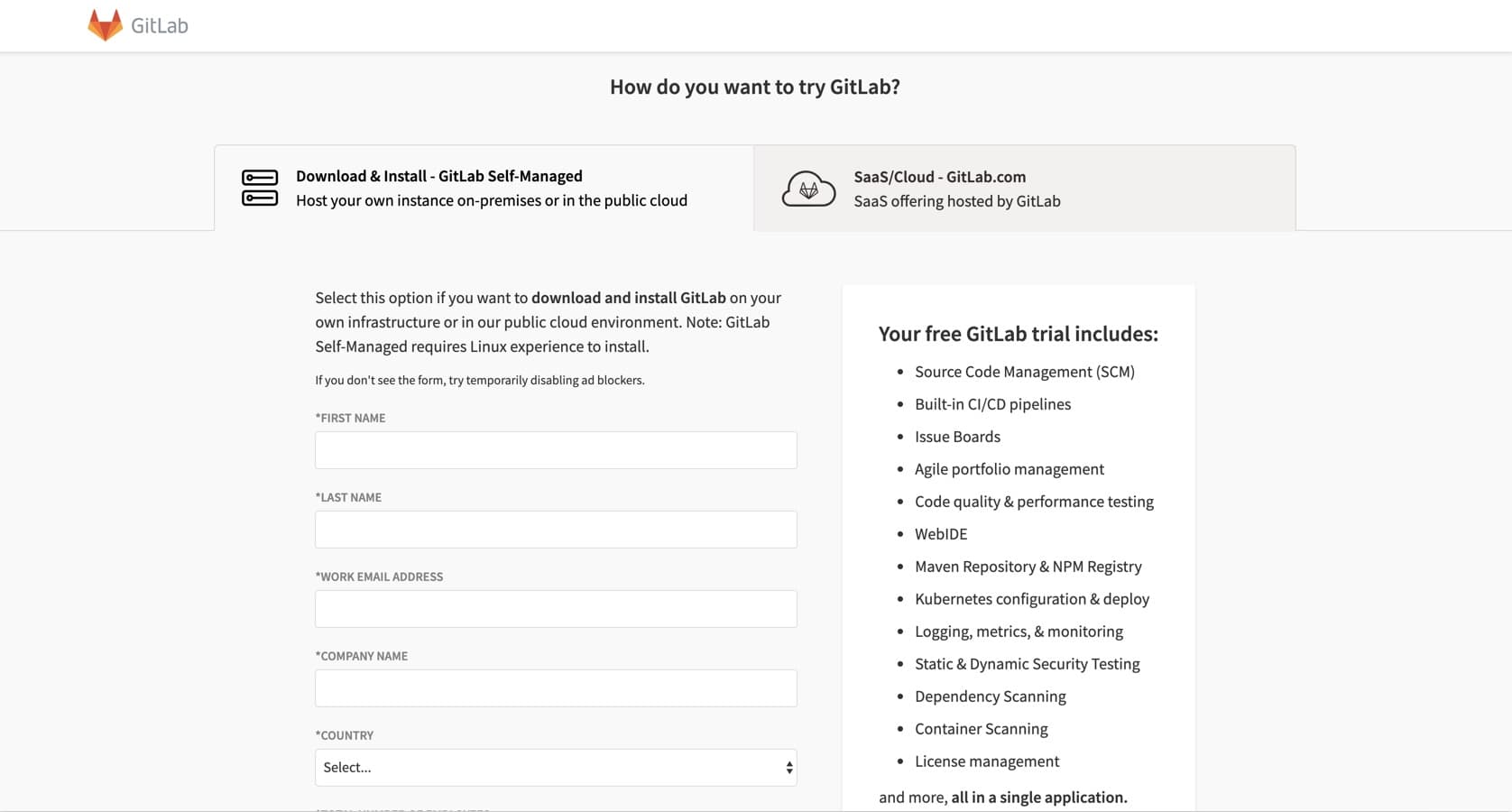Click the cloud GitLab.com icon
The width and height of the screenshot is (1512, 812).
click(x=808, y=189)
